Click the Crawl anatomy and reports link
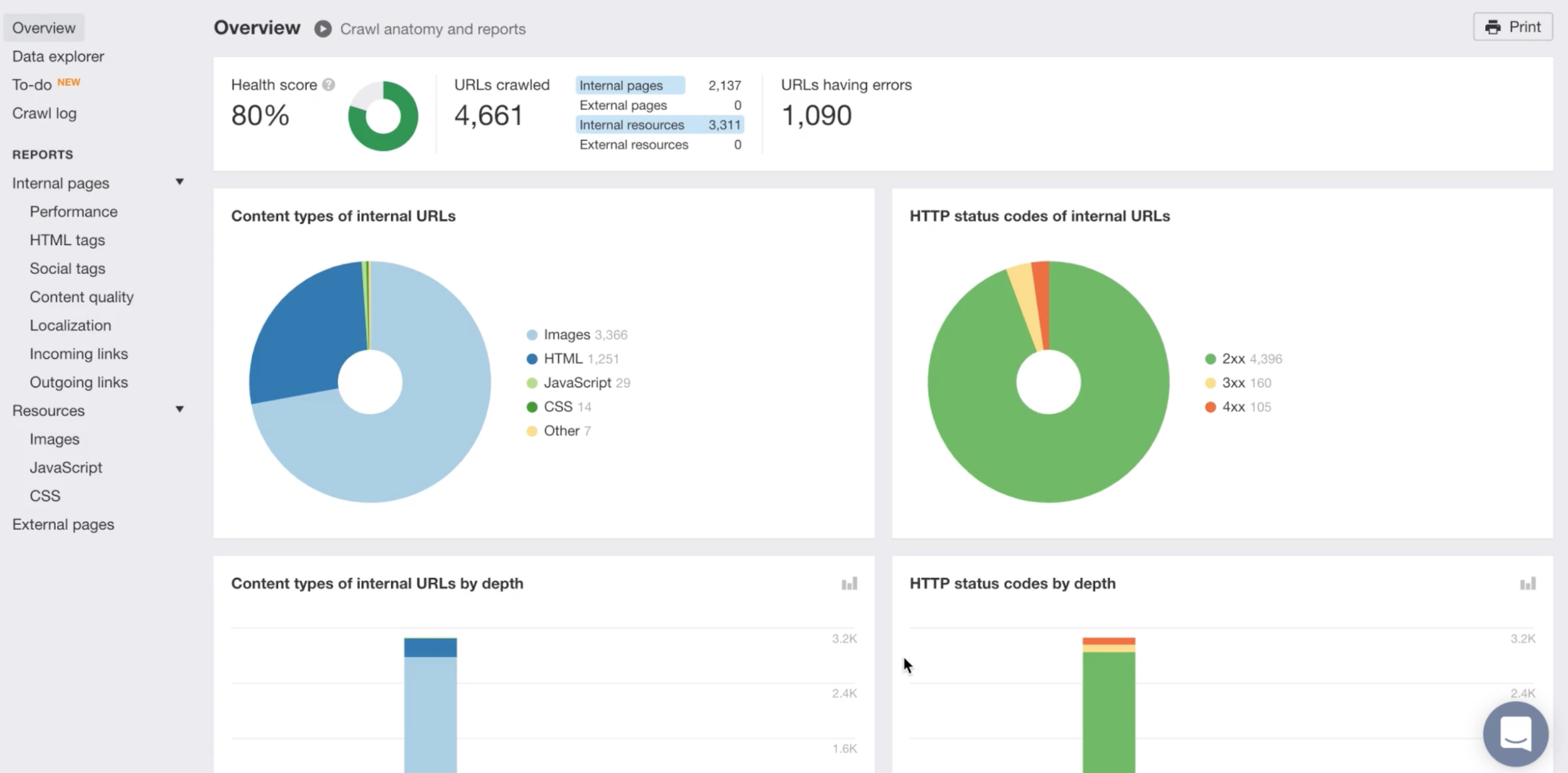Viewport: 1568px width, 773px height. click(433, 29)
